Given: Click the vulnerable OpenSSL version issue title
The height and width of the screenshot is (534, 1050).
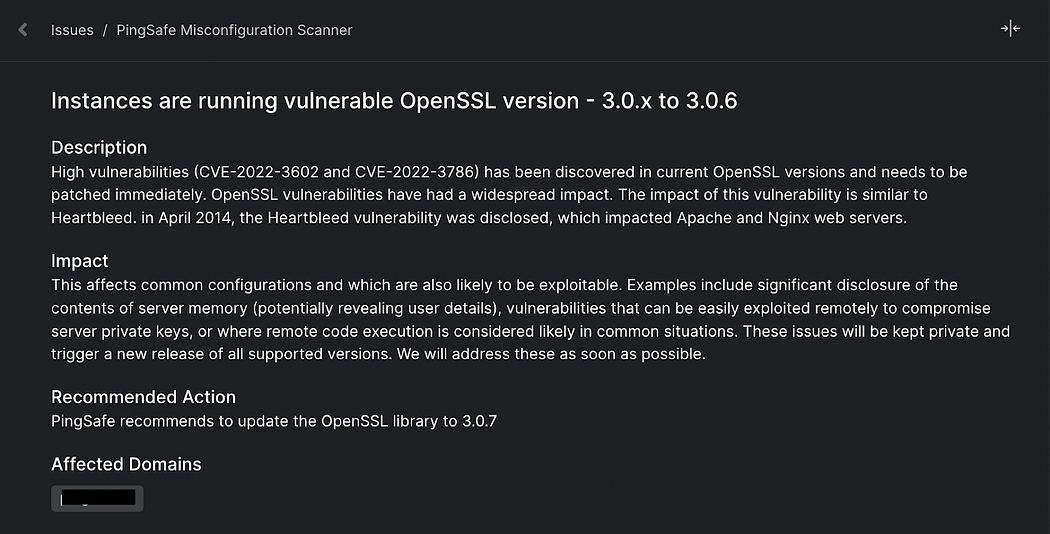Looking at the screenshot, I should (394, 101).
